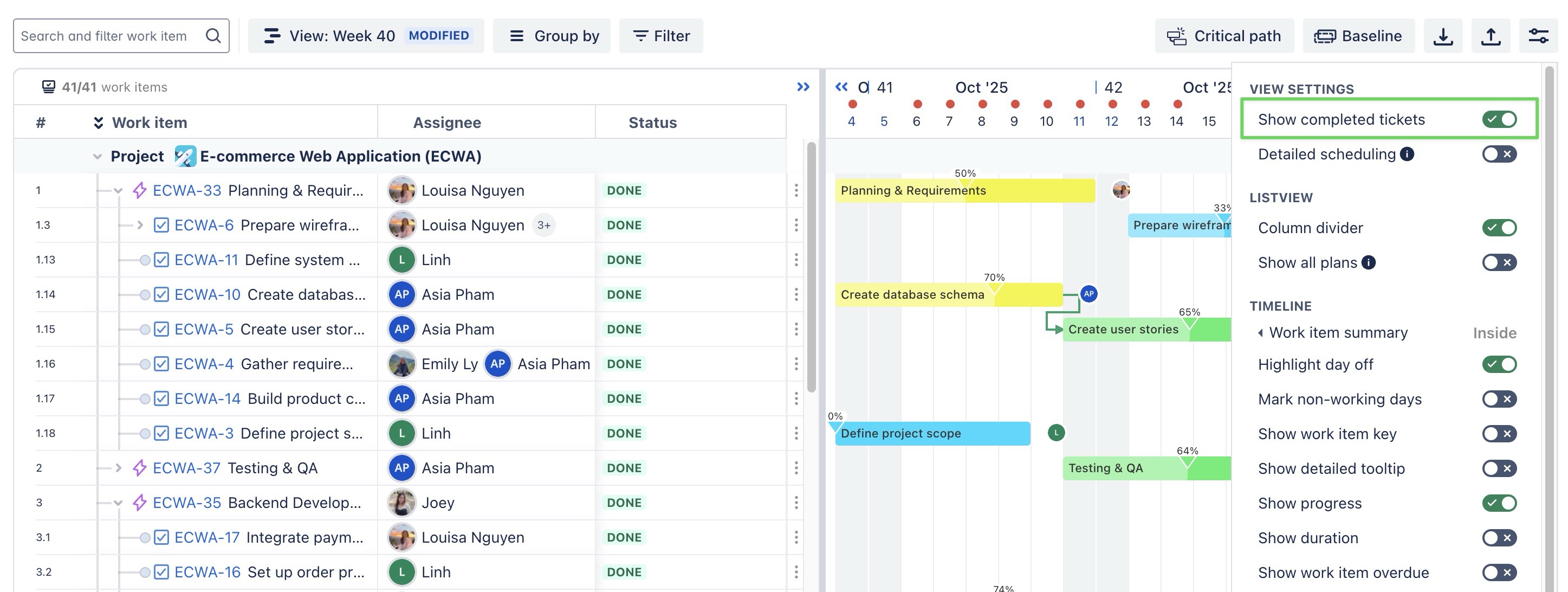Viewport: 1568px width, 592px height.
Task: Click the upload import icon
Action: click(1491, 36)
